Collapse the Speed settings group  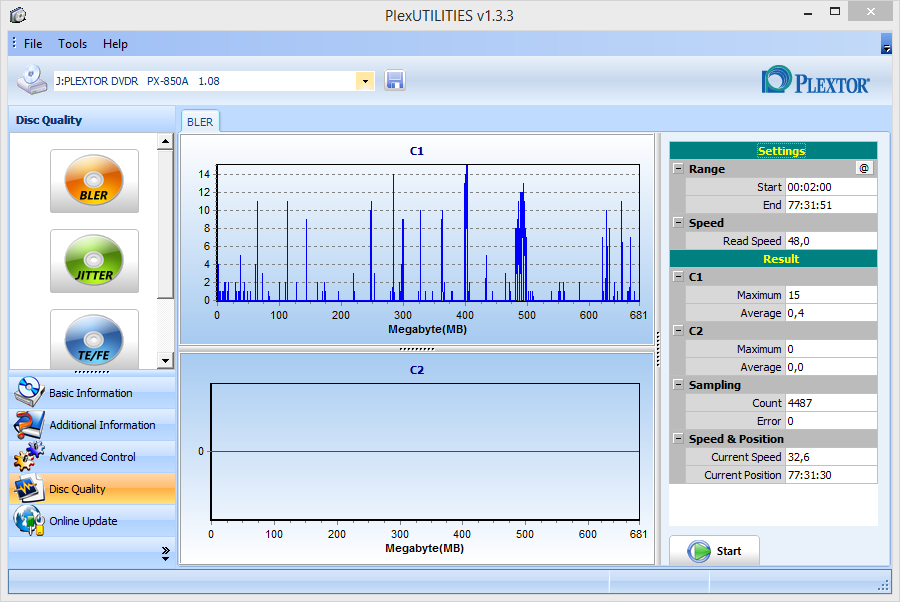click(678, 223)
